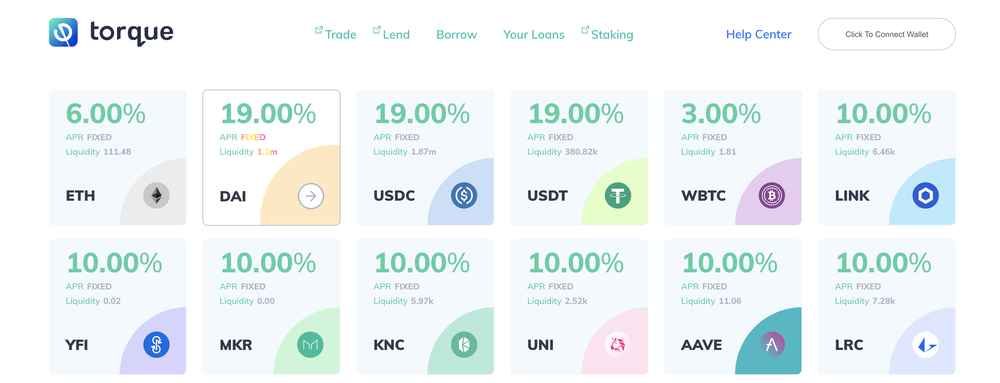Click the UNI unicorn icon
The height and width of the screenshot is (383, 1000).
click(618, 345)
